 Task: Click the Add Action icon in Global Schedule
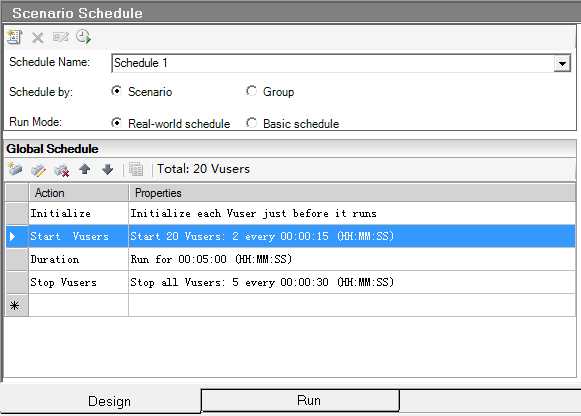click(x=15, y=170)
